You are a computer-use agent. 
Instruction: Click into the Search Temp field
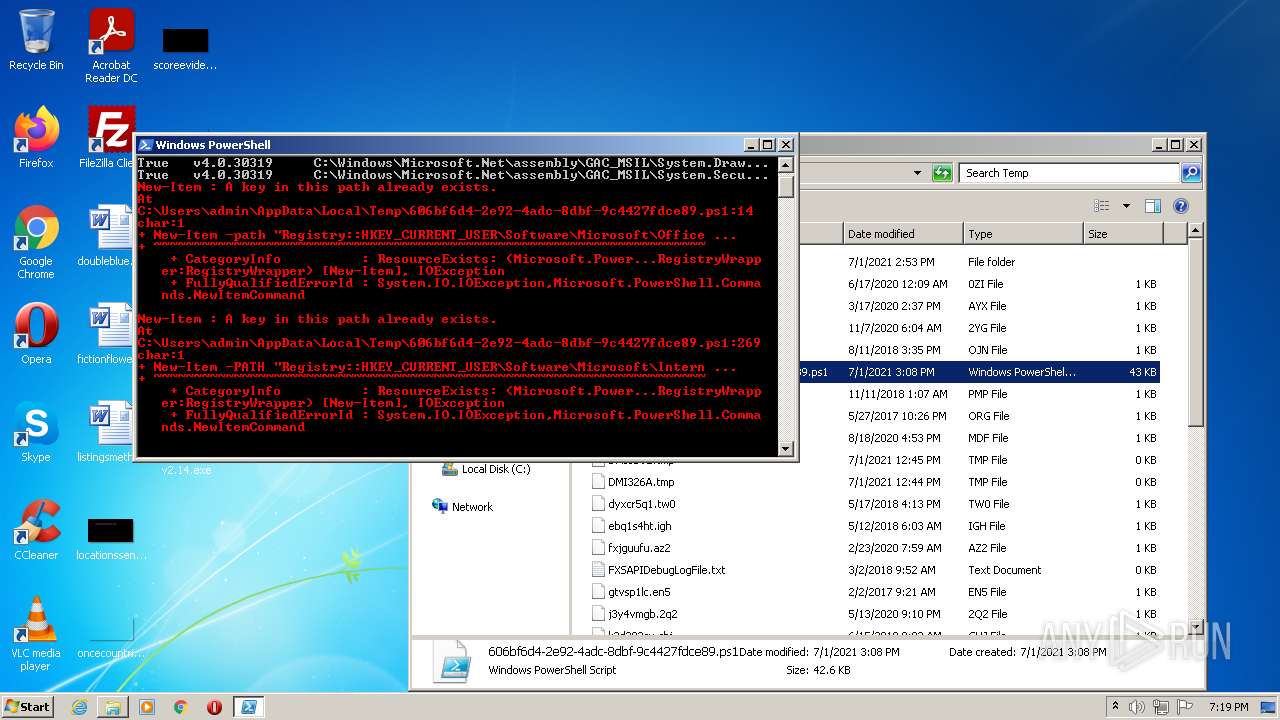pyautogui.click(x=1068, y=173)
